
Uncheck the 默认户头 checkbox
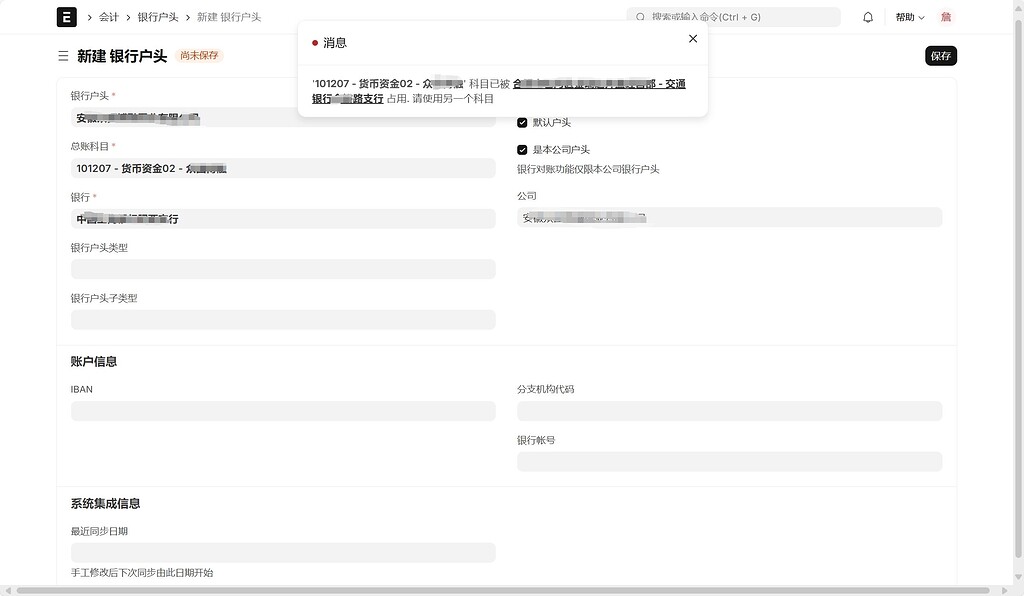coord(522,123)
